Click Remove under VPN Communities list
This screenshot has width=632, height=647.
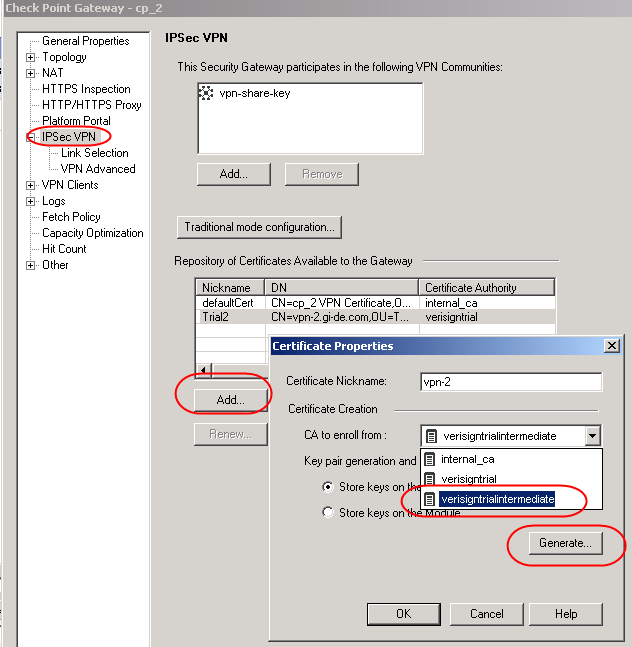[322, 174]
